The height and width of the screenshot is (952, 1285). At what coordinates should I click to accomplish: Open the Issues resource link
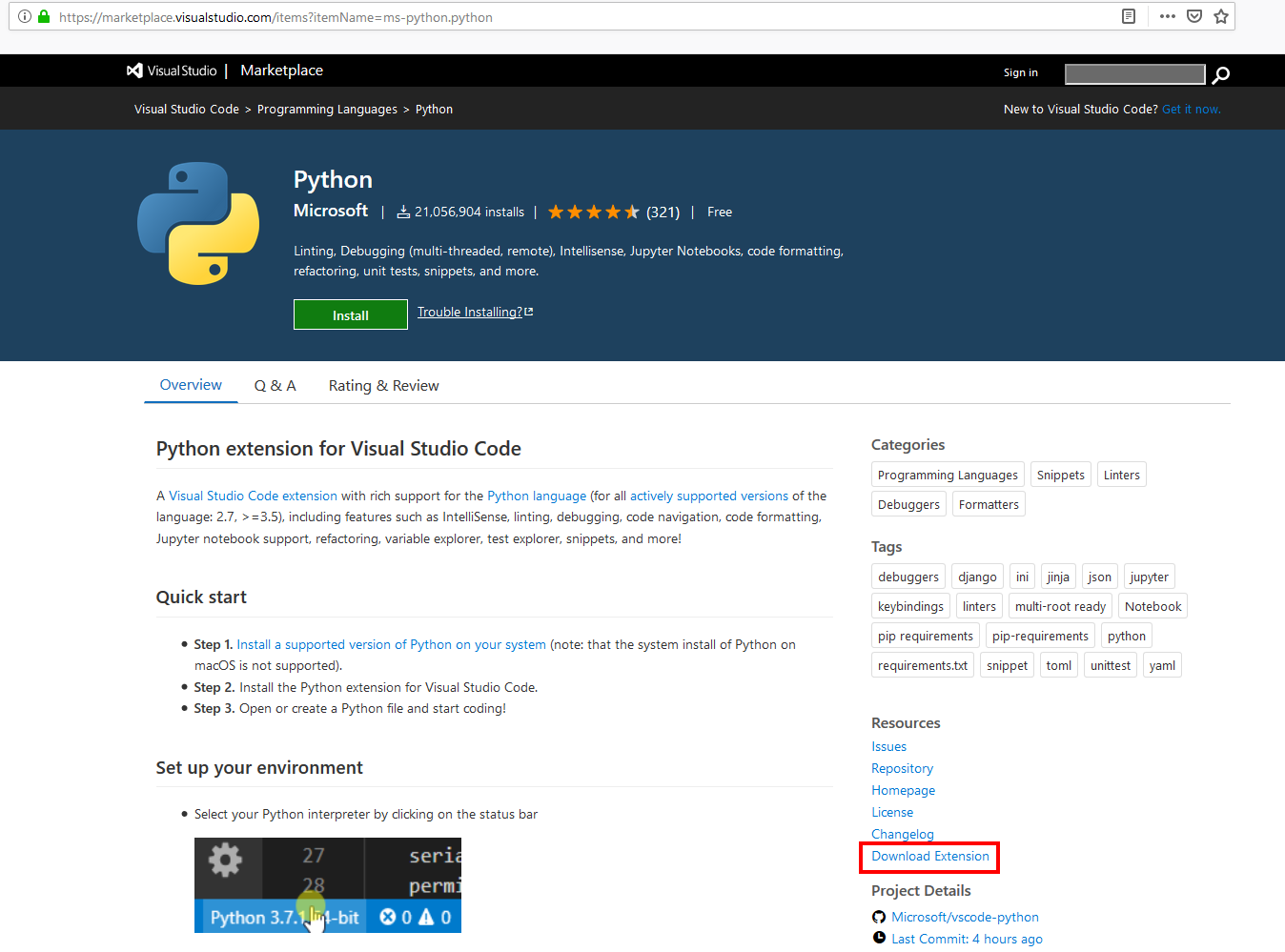tap(888, 746)
